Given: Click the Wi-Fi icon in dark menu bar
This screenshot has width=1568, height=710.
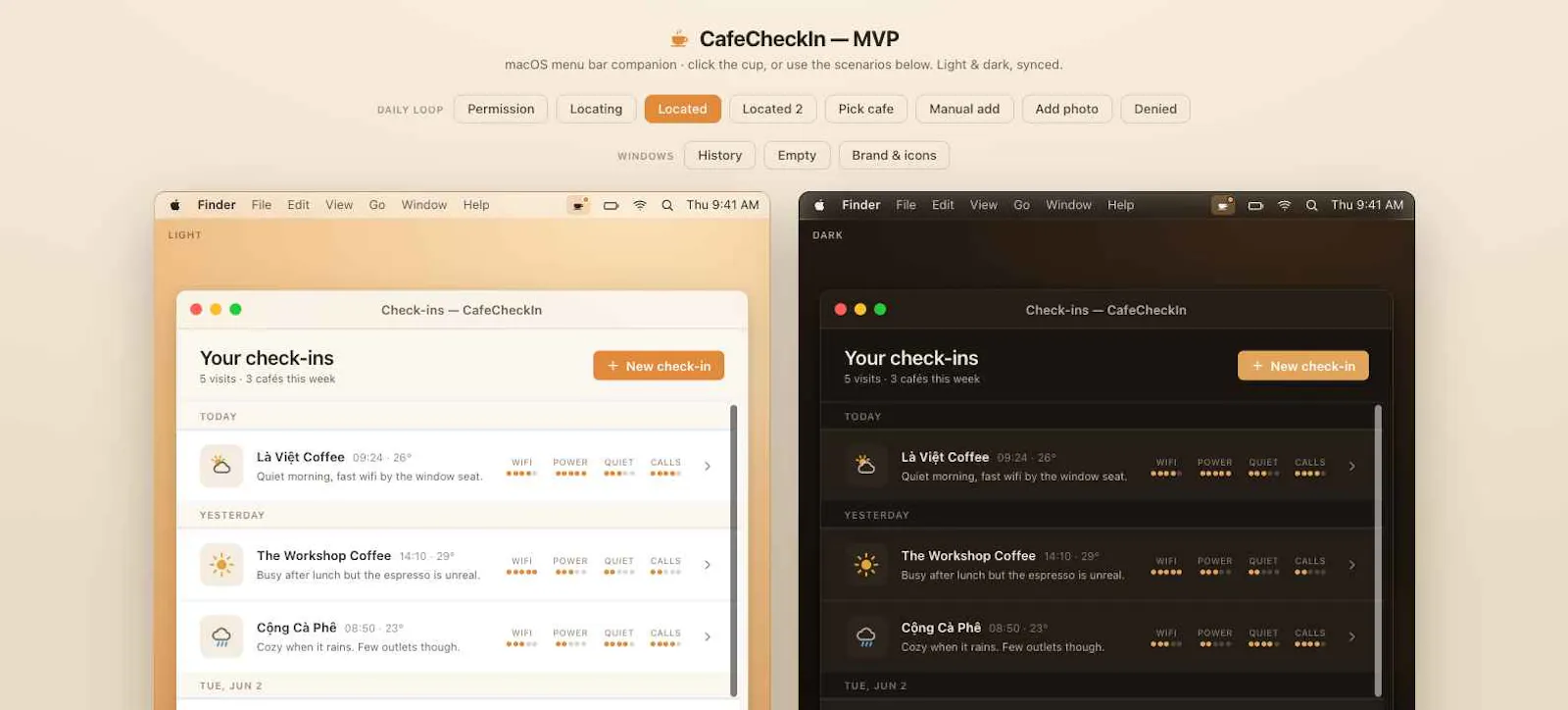Looking at the screenshot, I should click(1284, 205).
